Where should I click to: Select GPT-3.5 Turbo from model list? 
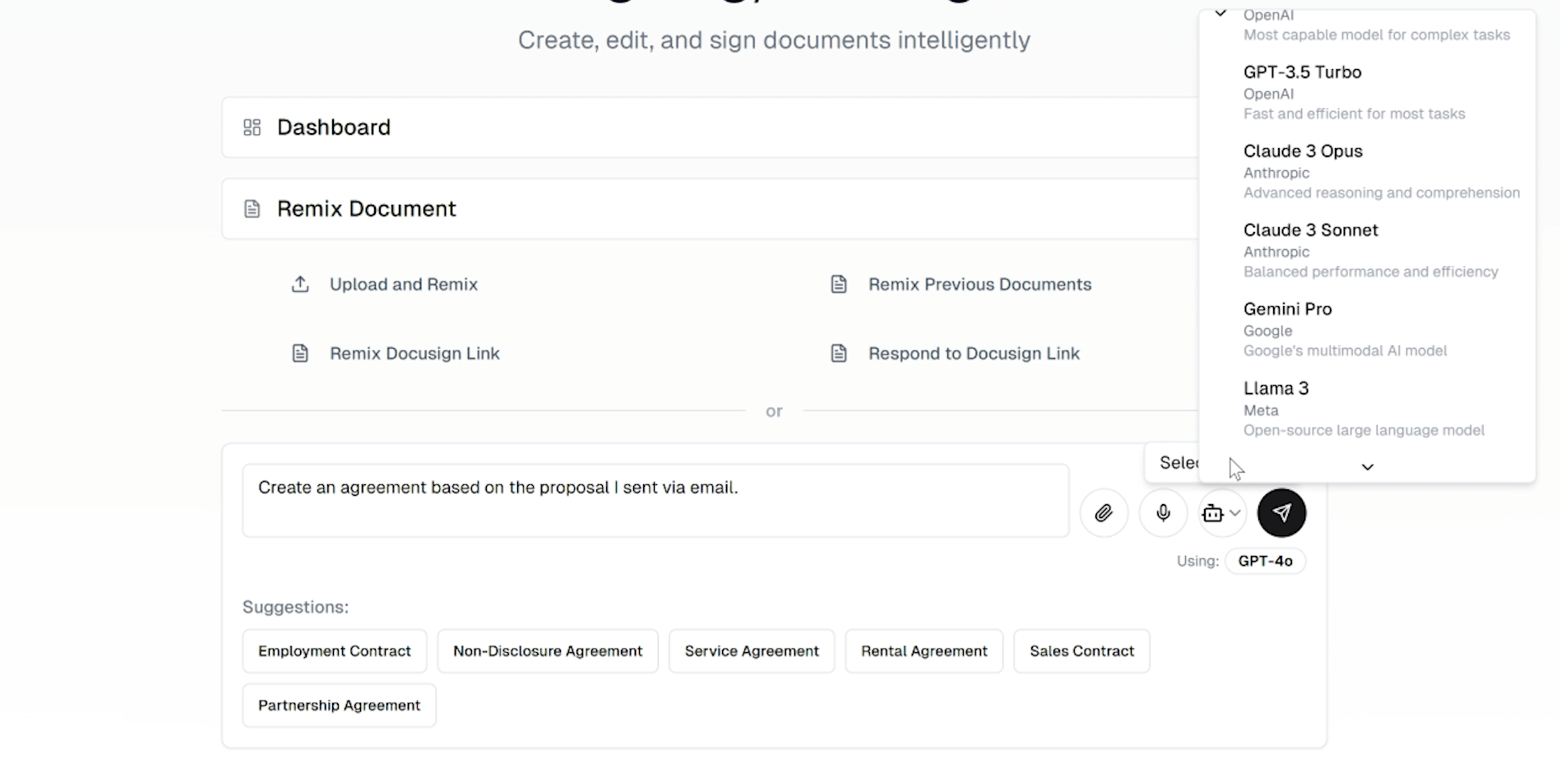pos(1354,92)
